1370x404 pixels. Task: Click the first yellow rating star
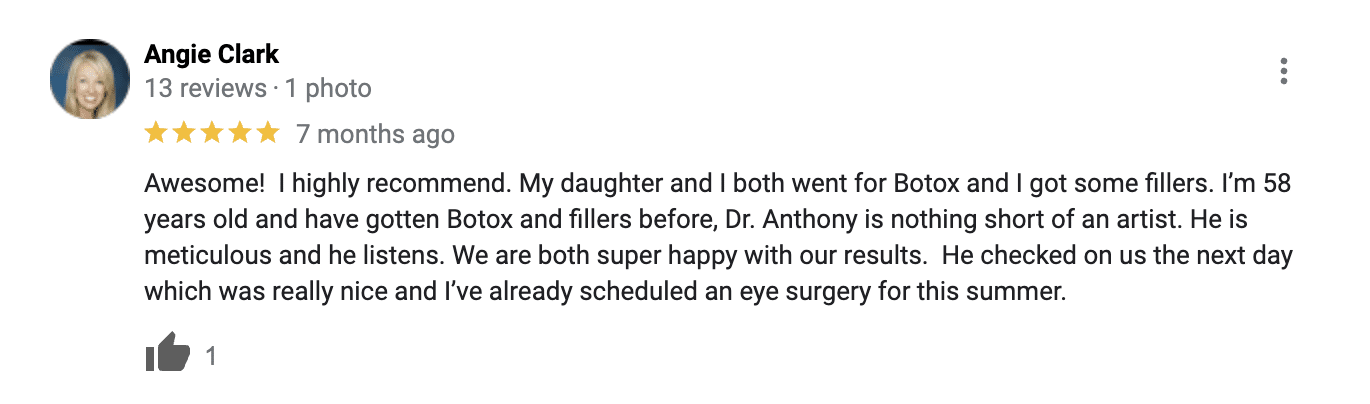156,133
